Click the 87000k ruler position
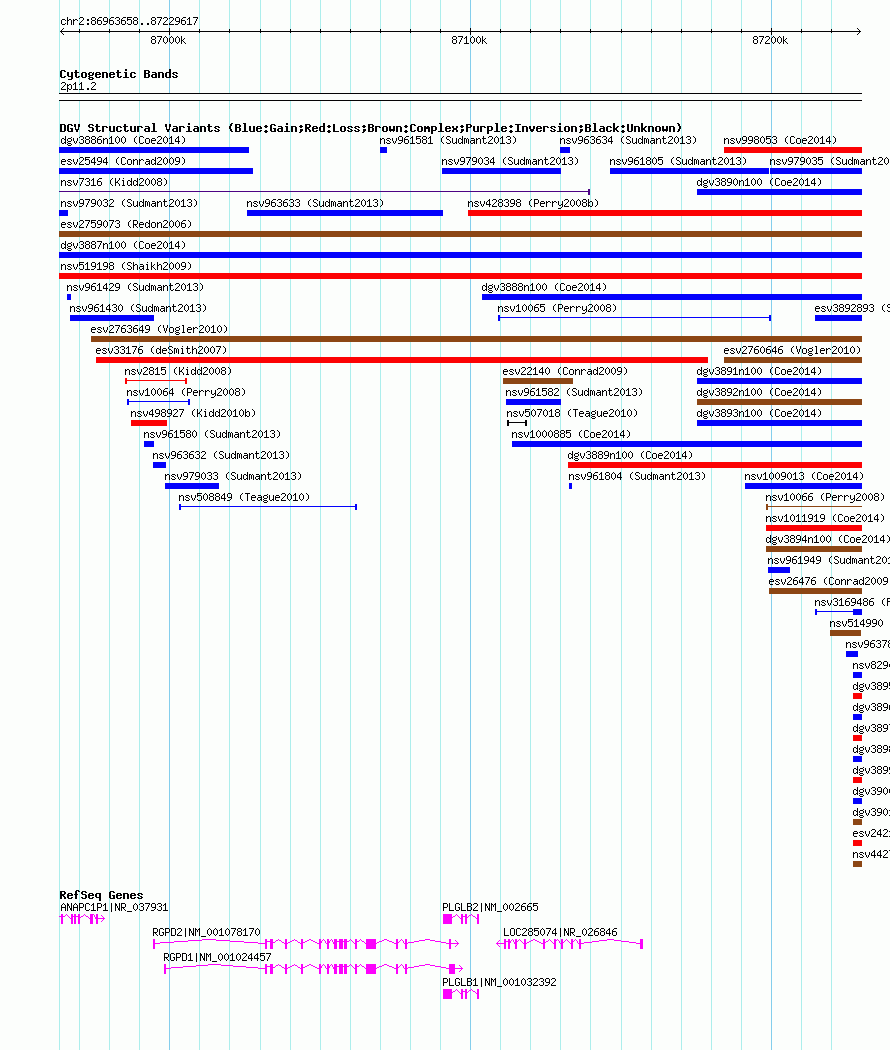890x1050 pixels. click(x=168, y=40)
